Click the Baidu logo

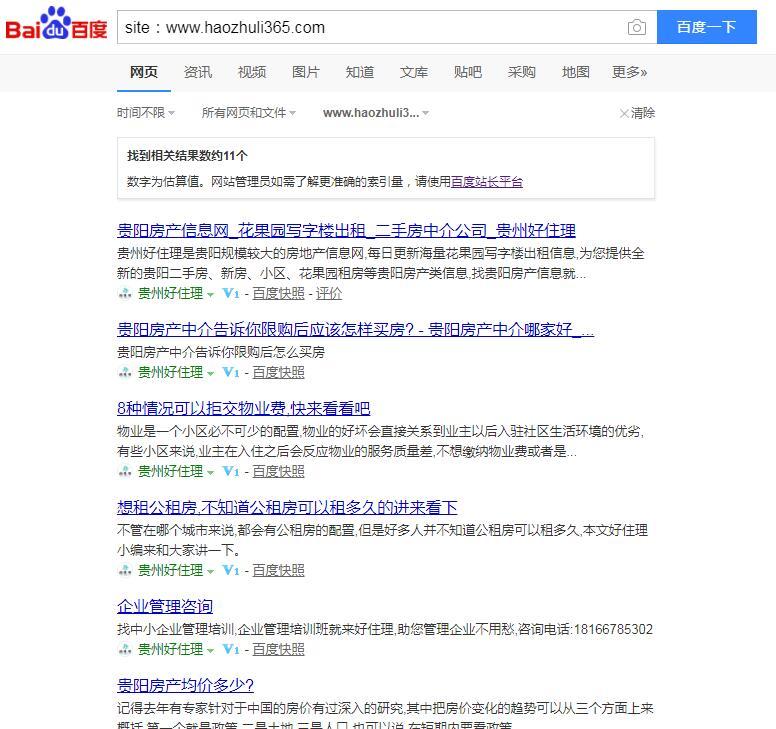coord(56,24)
